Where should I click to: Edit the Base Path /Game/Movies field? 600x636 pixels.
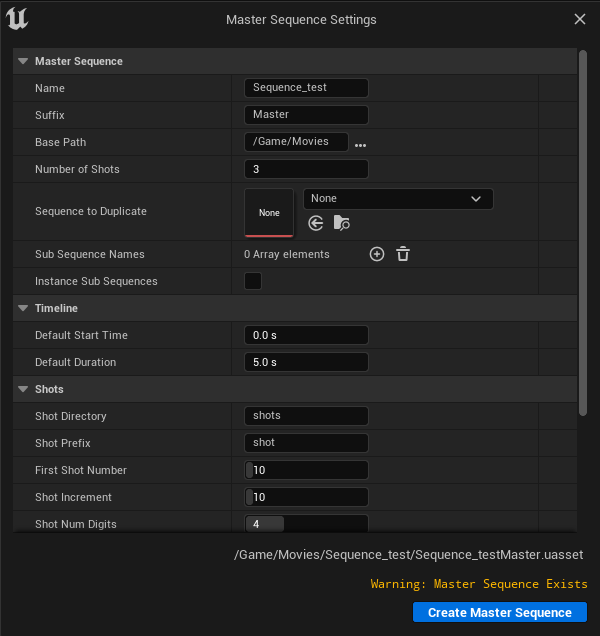pos(296,142)
